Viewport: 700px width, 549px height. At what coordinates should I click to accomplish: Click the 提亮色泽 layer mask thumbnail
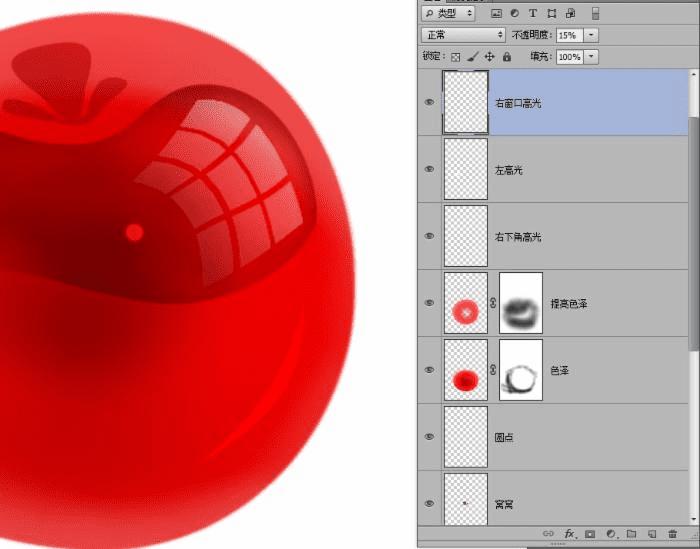click(521, 303)
